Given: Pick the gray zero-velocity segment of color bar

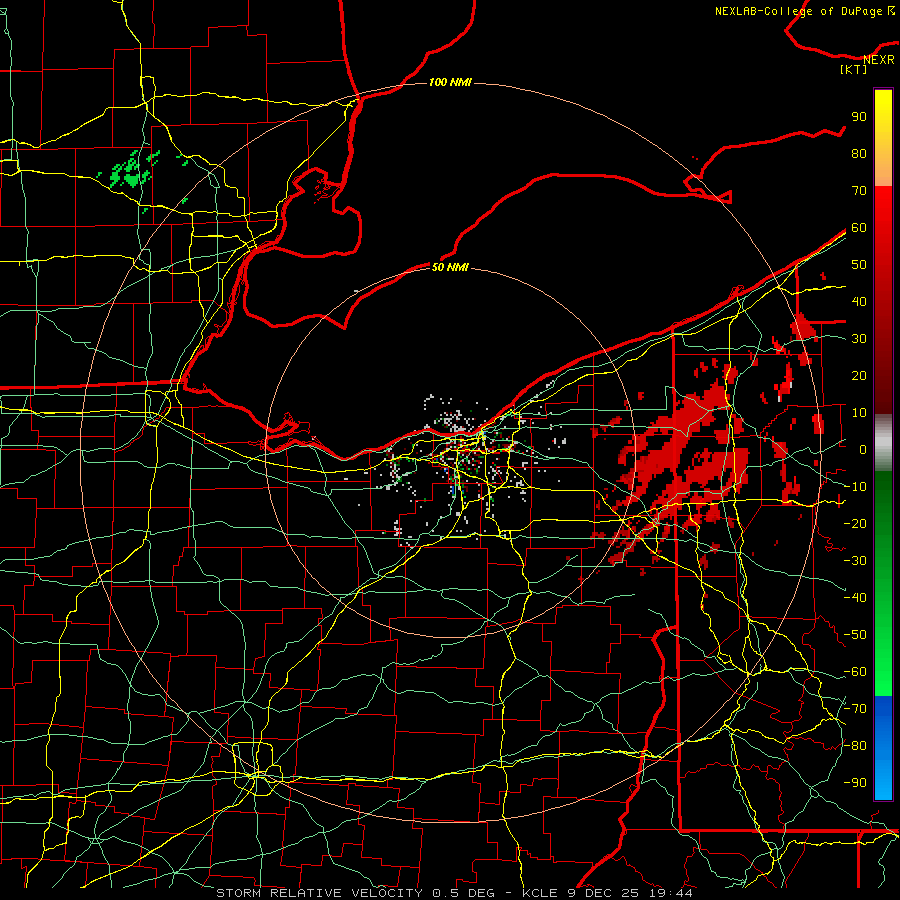Looking at the screenshot, I should 883,443.
